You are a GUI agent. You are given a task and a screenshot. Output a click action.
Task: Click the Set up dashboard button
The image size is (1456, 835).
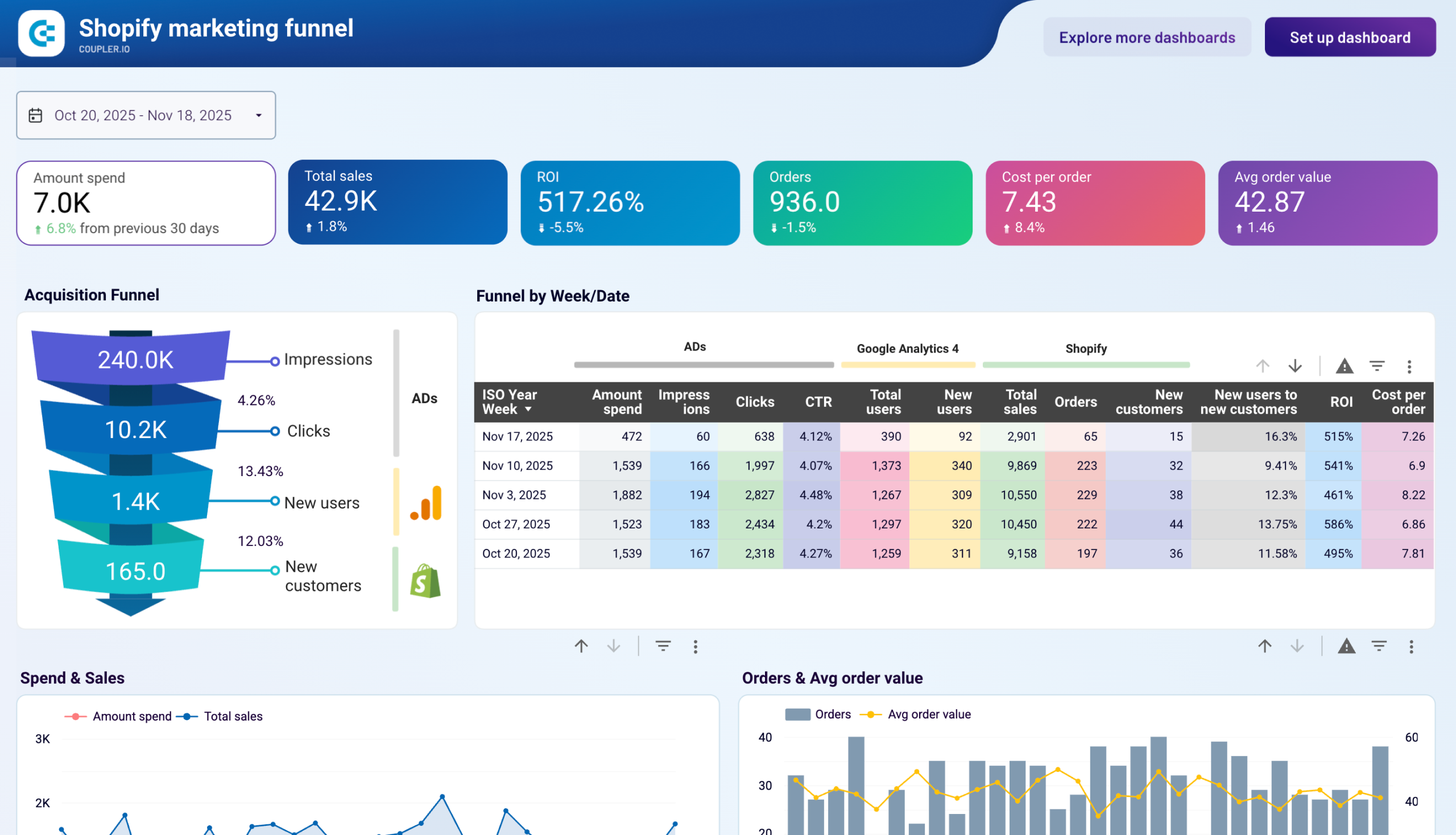[x=1349, y=37]
